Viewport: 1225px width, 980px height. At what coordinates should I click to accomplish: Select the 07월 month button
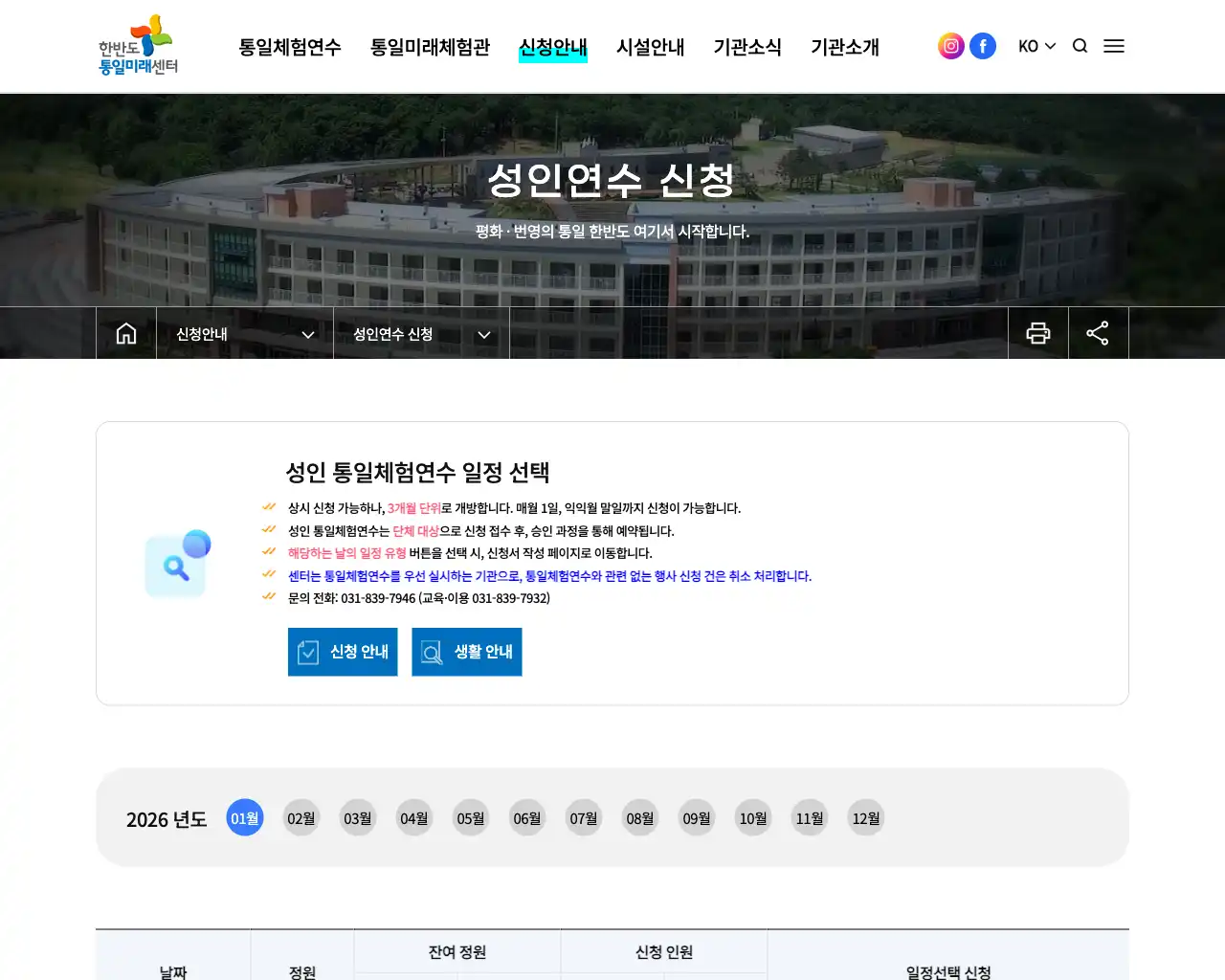[x=583, y=817]
